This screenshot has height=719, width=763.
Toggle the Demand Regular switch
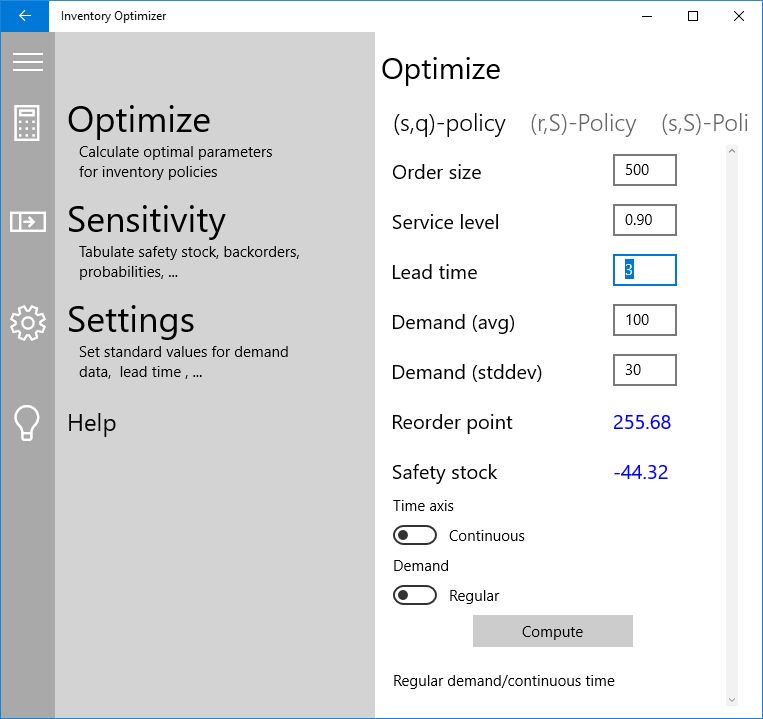click(x=415, y=596)
